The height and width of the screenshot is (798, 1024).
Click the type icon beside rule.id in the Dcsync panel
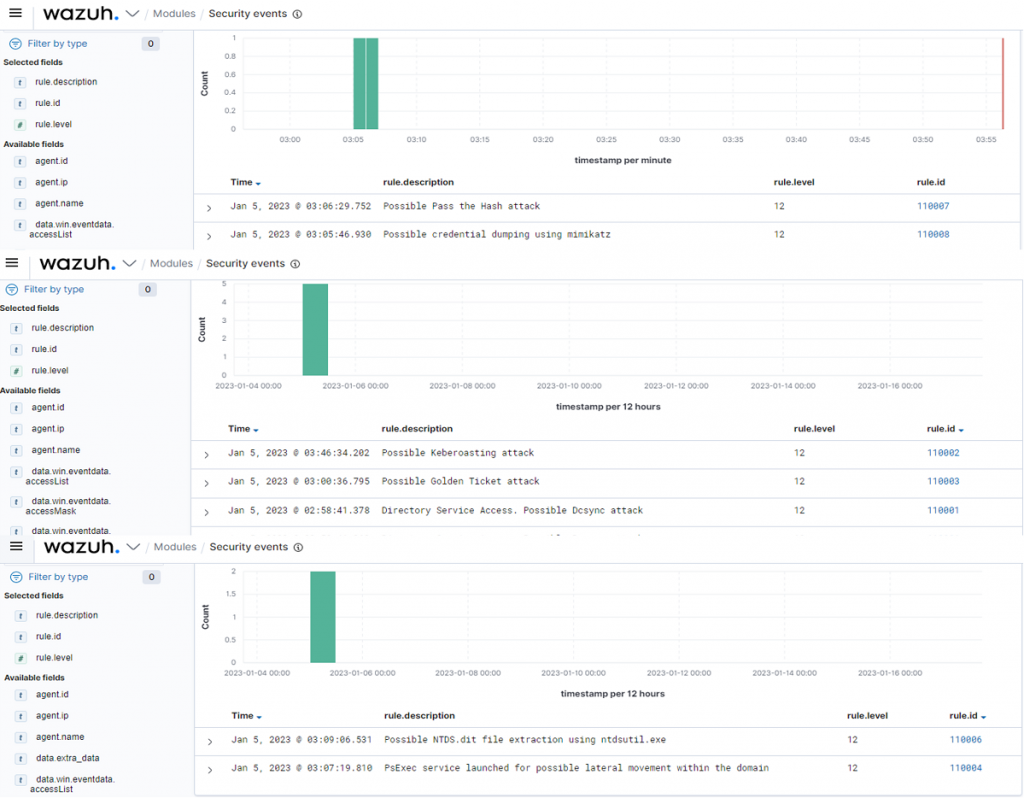(x=16, y=349)
